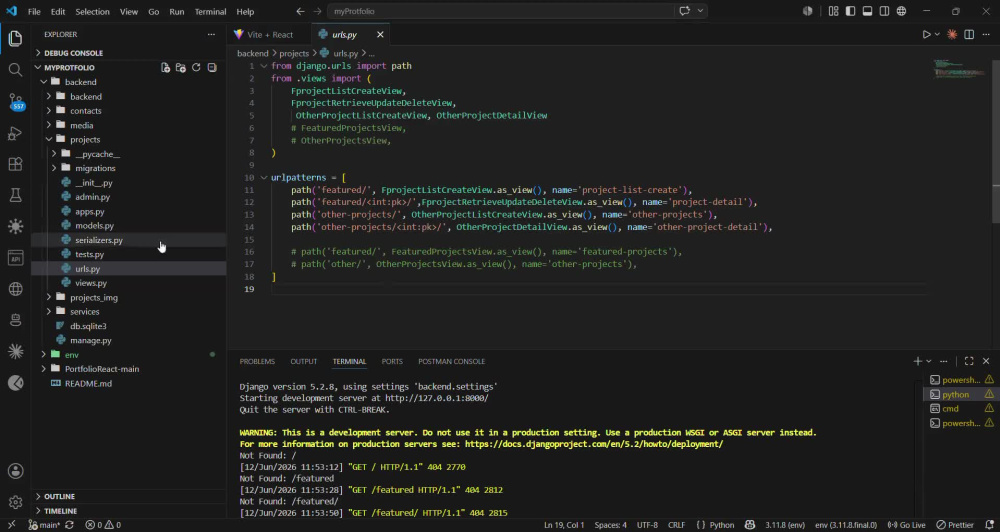The height and width of the screenshot is (532, 1000).
Task: Open serializers.py in the file tree
Action: pyautogui.click(x=99, y=240)
